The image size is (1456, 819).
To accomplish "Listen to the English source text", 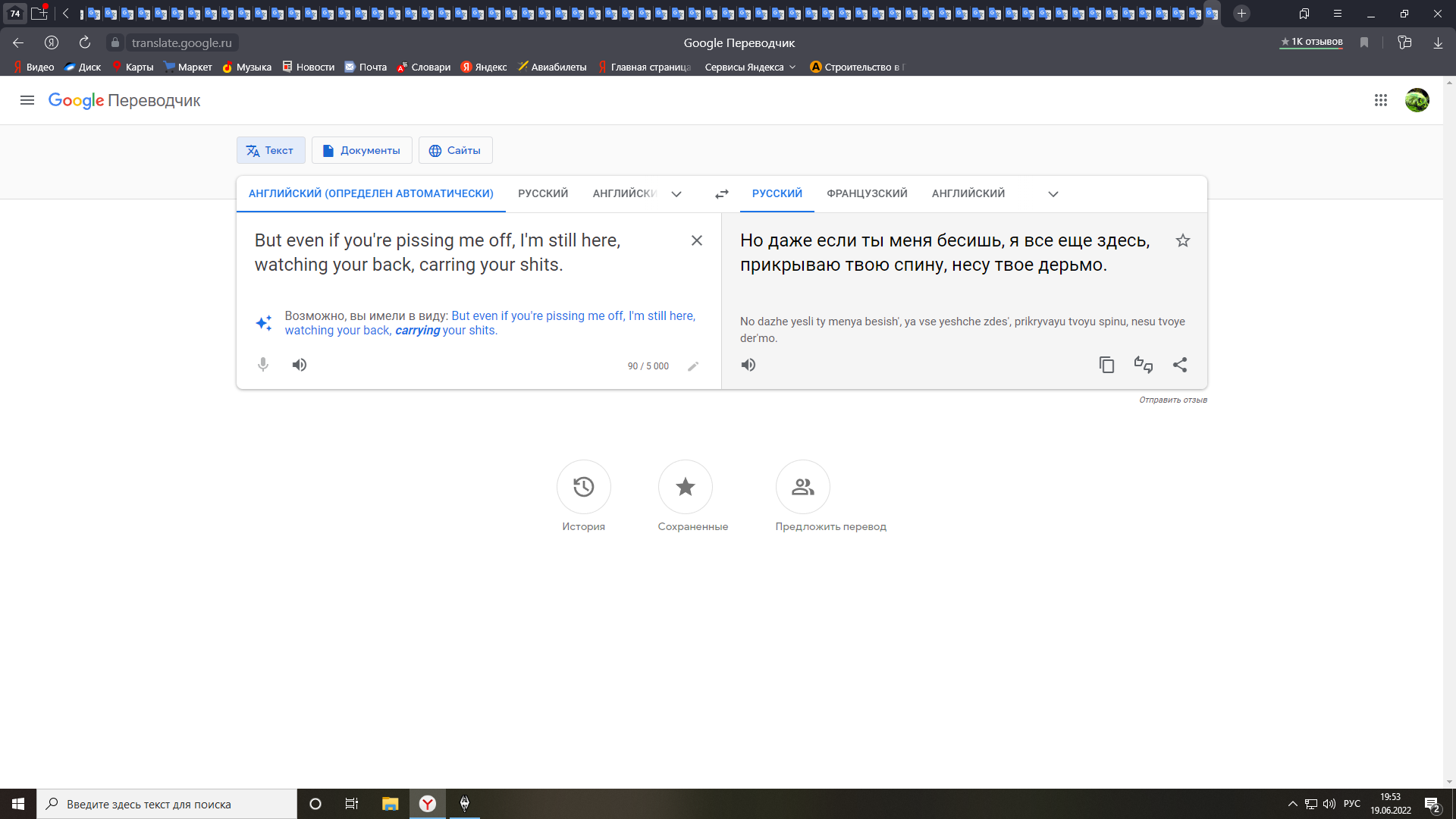I will pyautogui.click(x=300, y=365).
